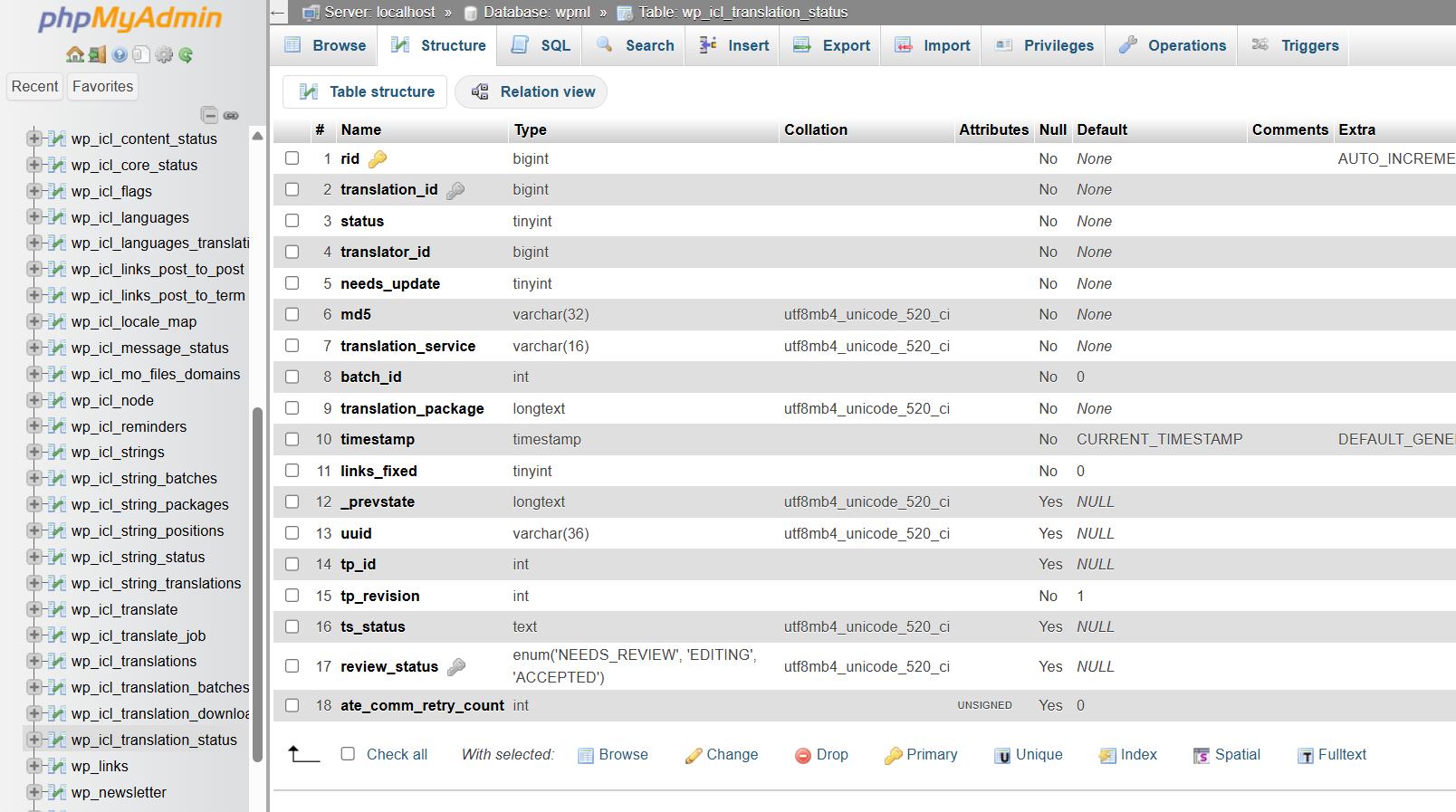The height and width of the screenshot is (812, 1456).
Task: Click the back arrow in the top bar
Action: pyautogui.click(x=278, y=13)
